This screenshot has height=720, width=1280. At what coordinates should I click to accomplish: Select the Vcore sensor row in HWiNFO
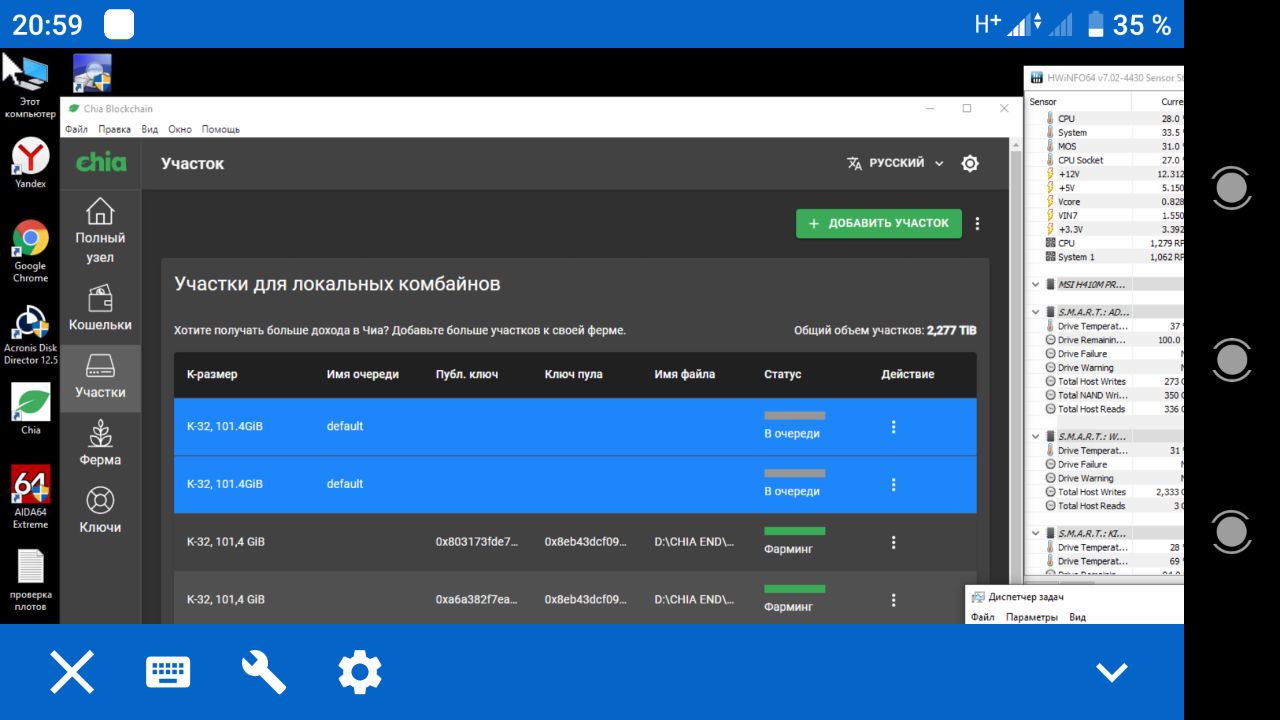[x=1106, y=202]
